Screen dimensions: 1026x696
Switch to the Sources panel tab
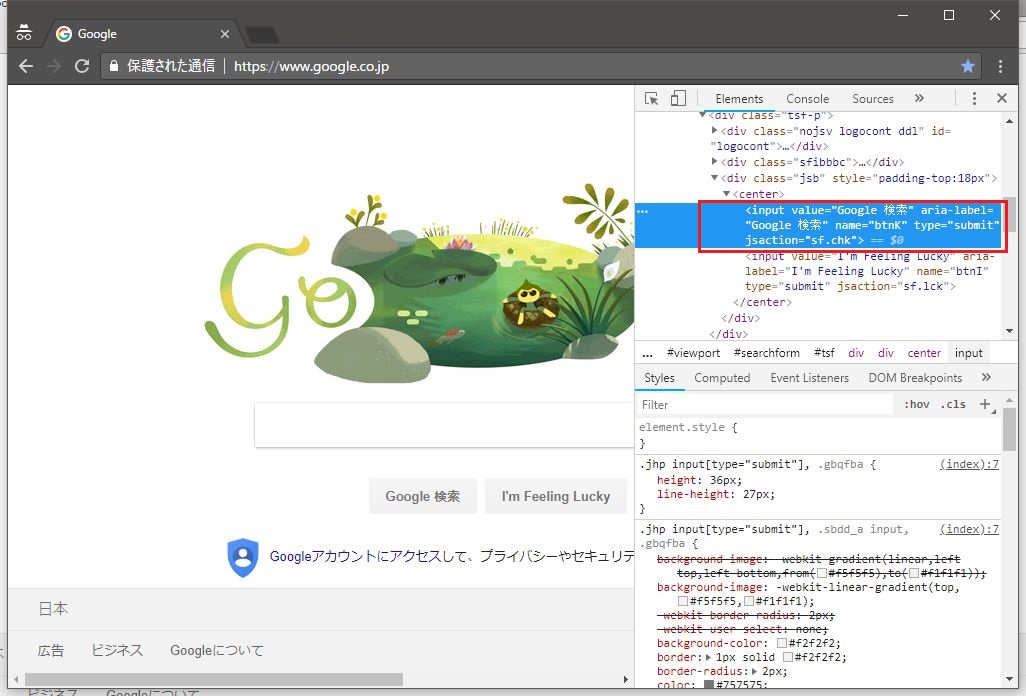click(x=872, y=99)
